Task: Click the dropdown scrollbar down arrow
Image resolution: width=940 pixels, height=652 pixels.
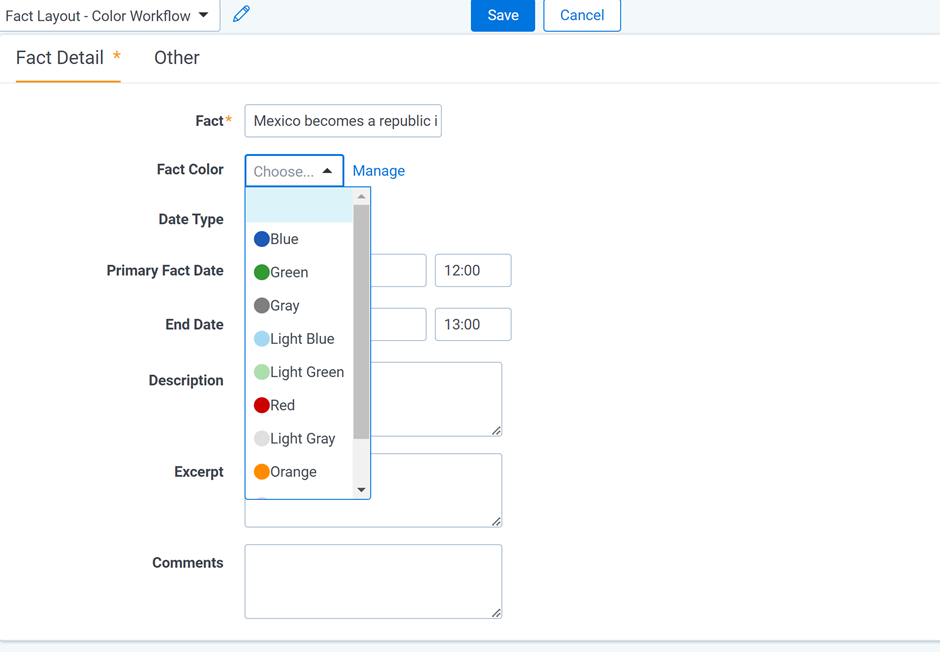Action: (x=361, y=490)
